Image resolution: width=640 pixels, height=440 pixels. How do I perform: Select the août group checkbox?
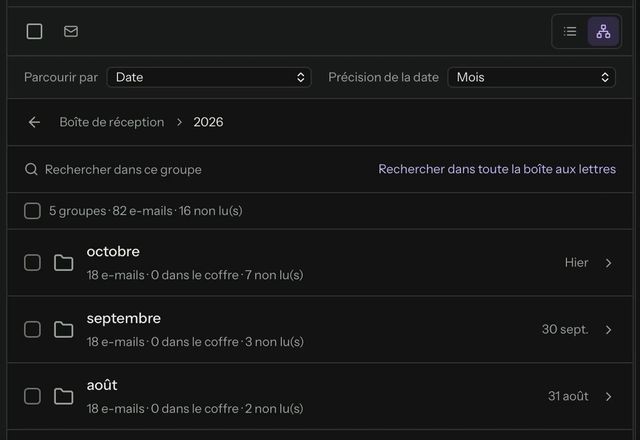[32, 396]
